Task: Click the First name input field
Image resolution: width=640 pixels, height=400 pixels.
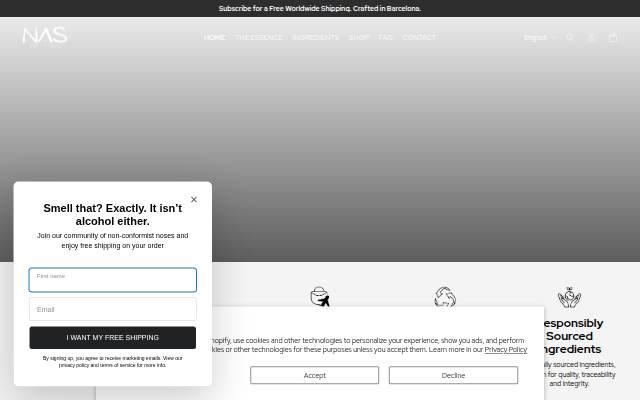Action: tap(113, 280)
